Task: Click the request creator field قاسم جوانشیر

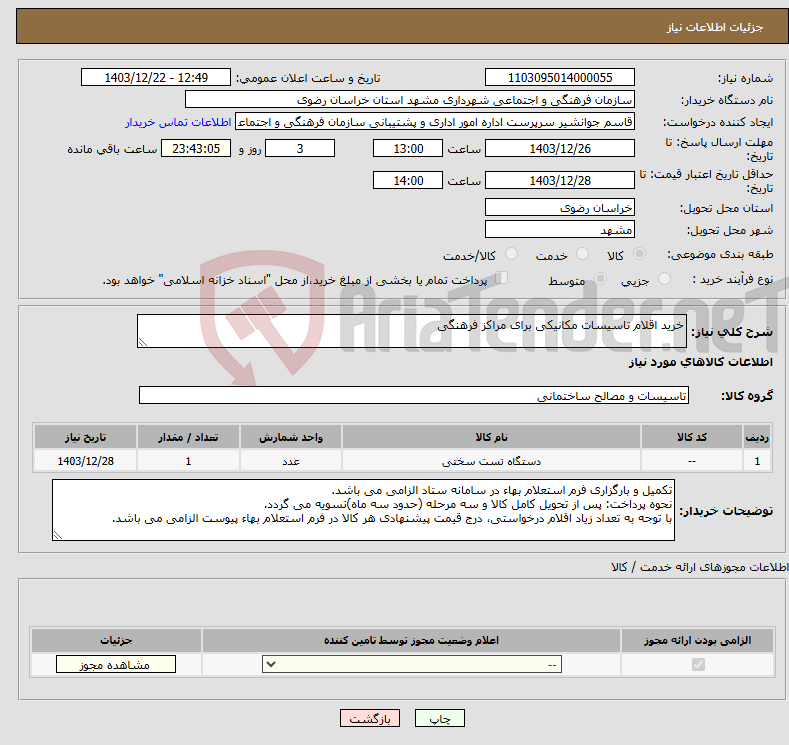Action: [x=435, y=122]
